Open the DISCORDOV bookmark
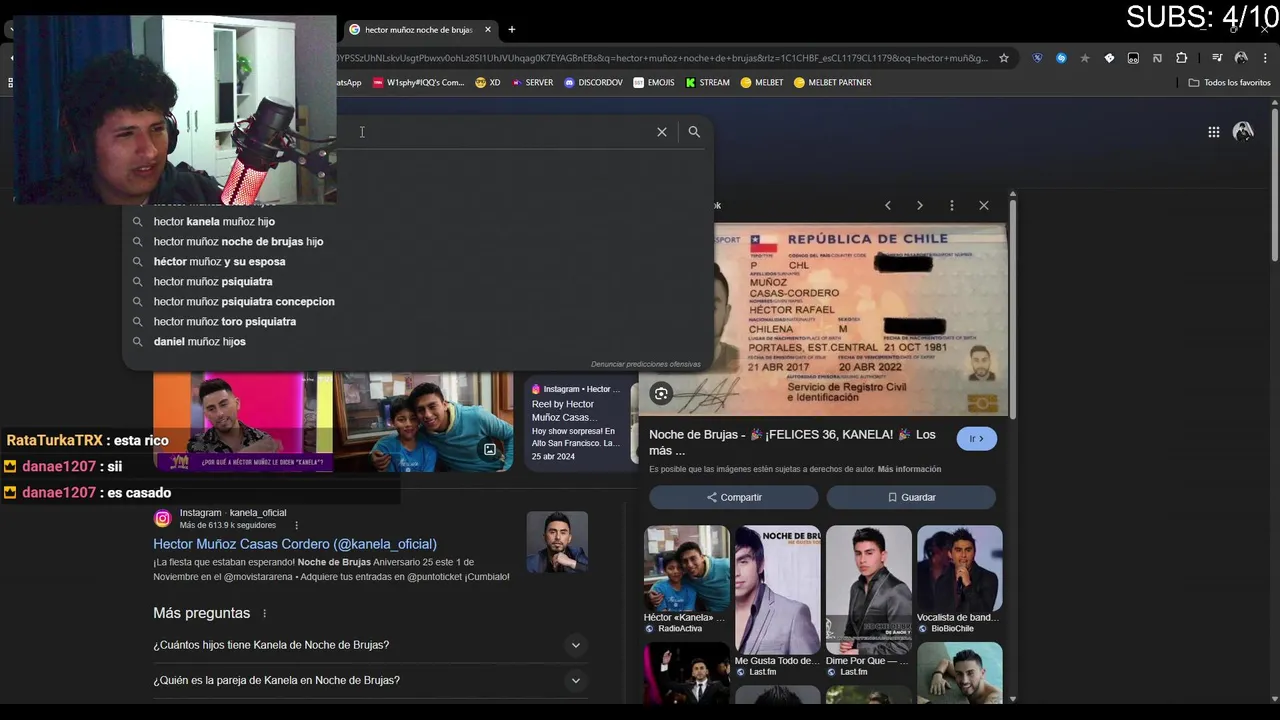Viewport: 1280px width, 720px height. coord(593,83)
